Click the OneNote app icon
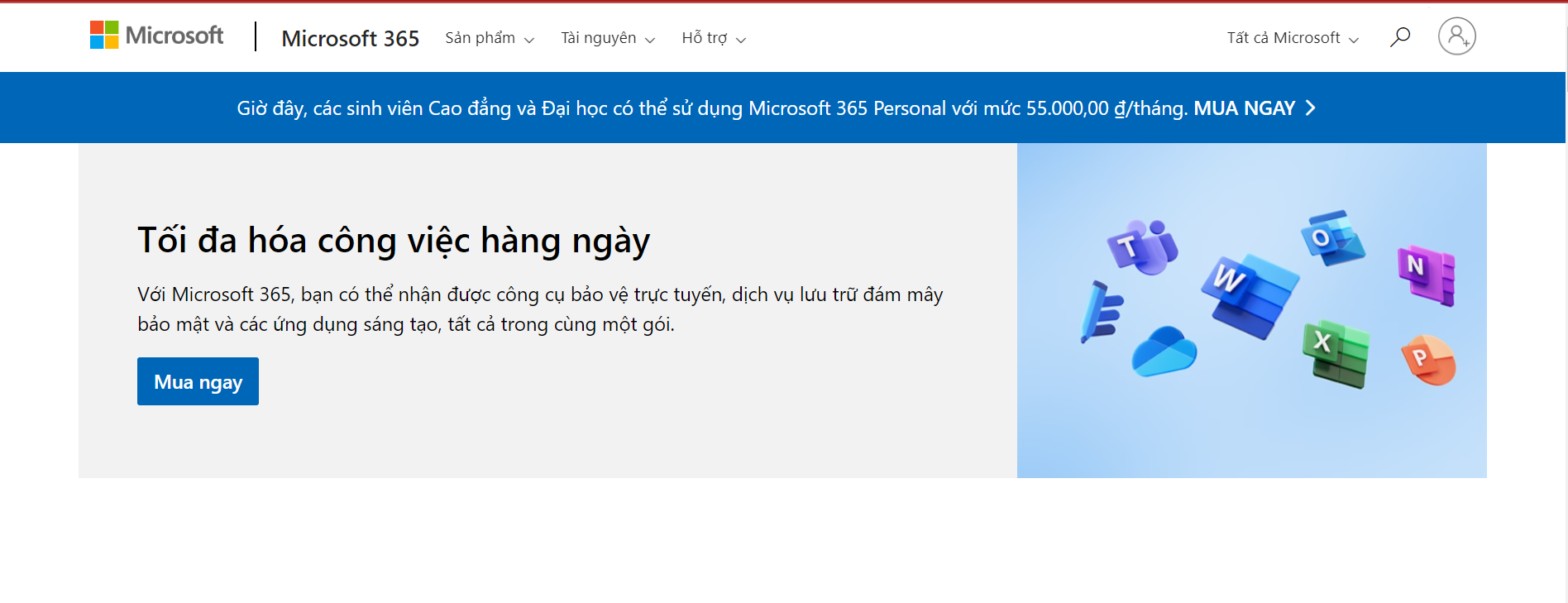The width and height of the screenshot is (1568, 603). 1427,275
